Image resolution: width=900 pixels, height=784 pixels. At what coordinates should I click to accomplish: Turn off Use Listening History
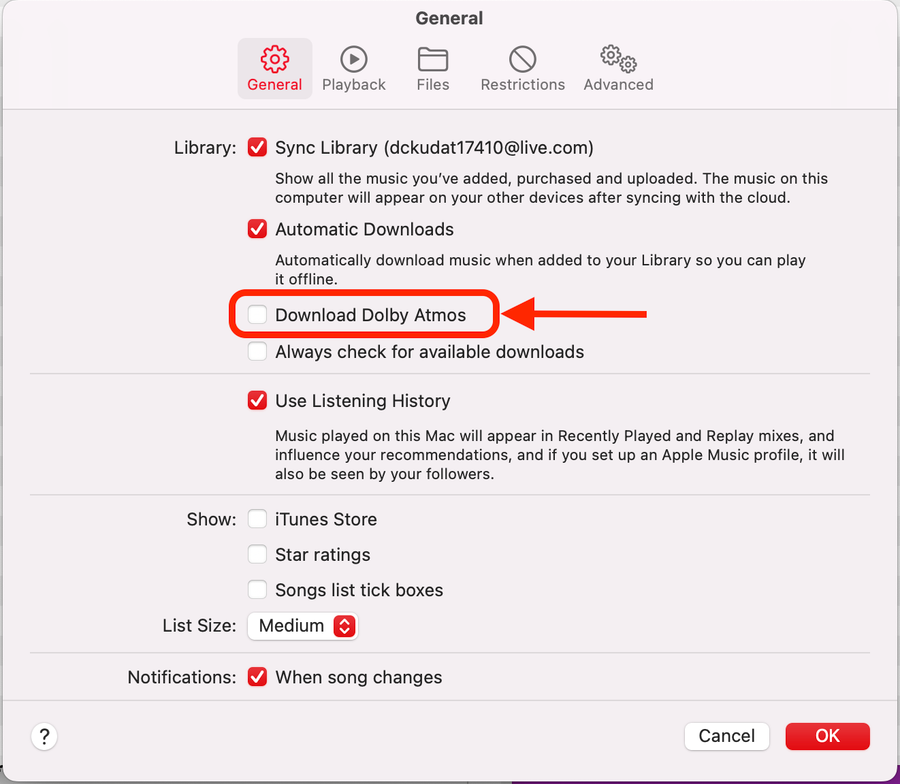[258, 401]
